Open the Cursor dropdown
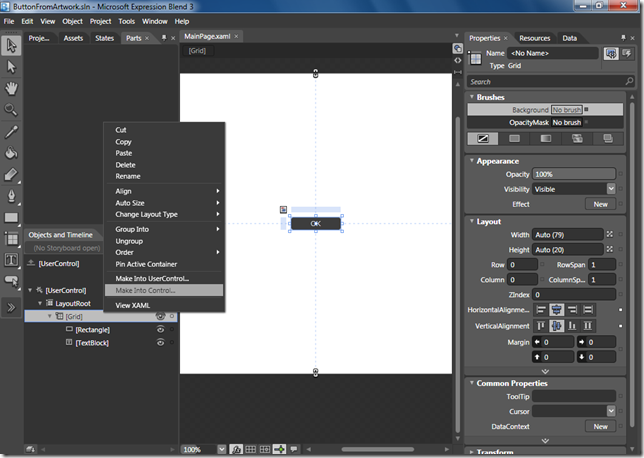The height and width of the screenshot is (458, 644). click(x=611, y=411)
